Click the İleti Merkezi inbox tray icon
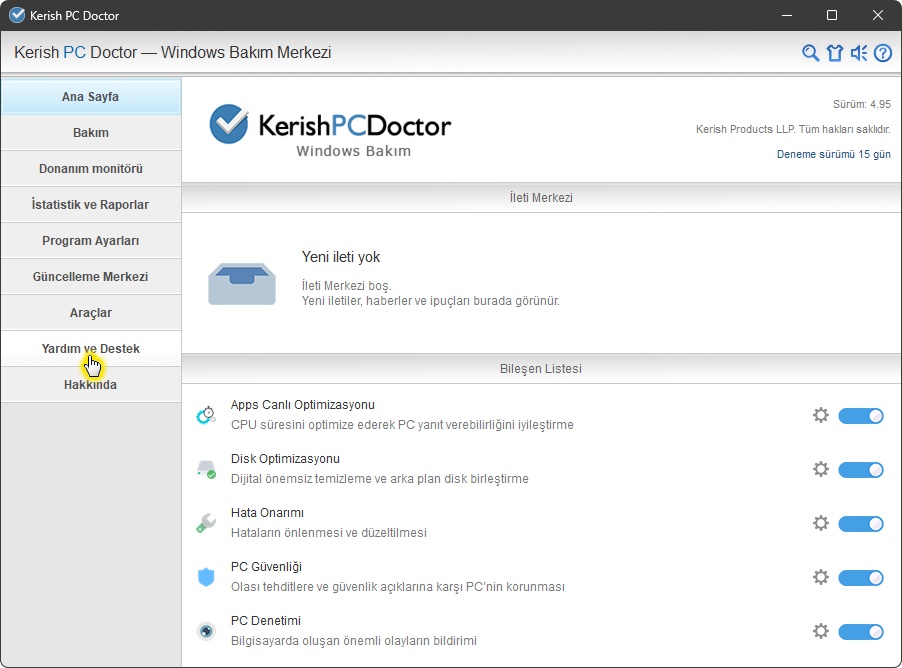Image resolution: width=902 pixels, height=668 pixels. pyautogui.click(x=242, y=283)
